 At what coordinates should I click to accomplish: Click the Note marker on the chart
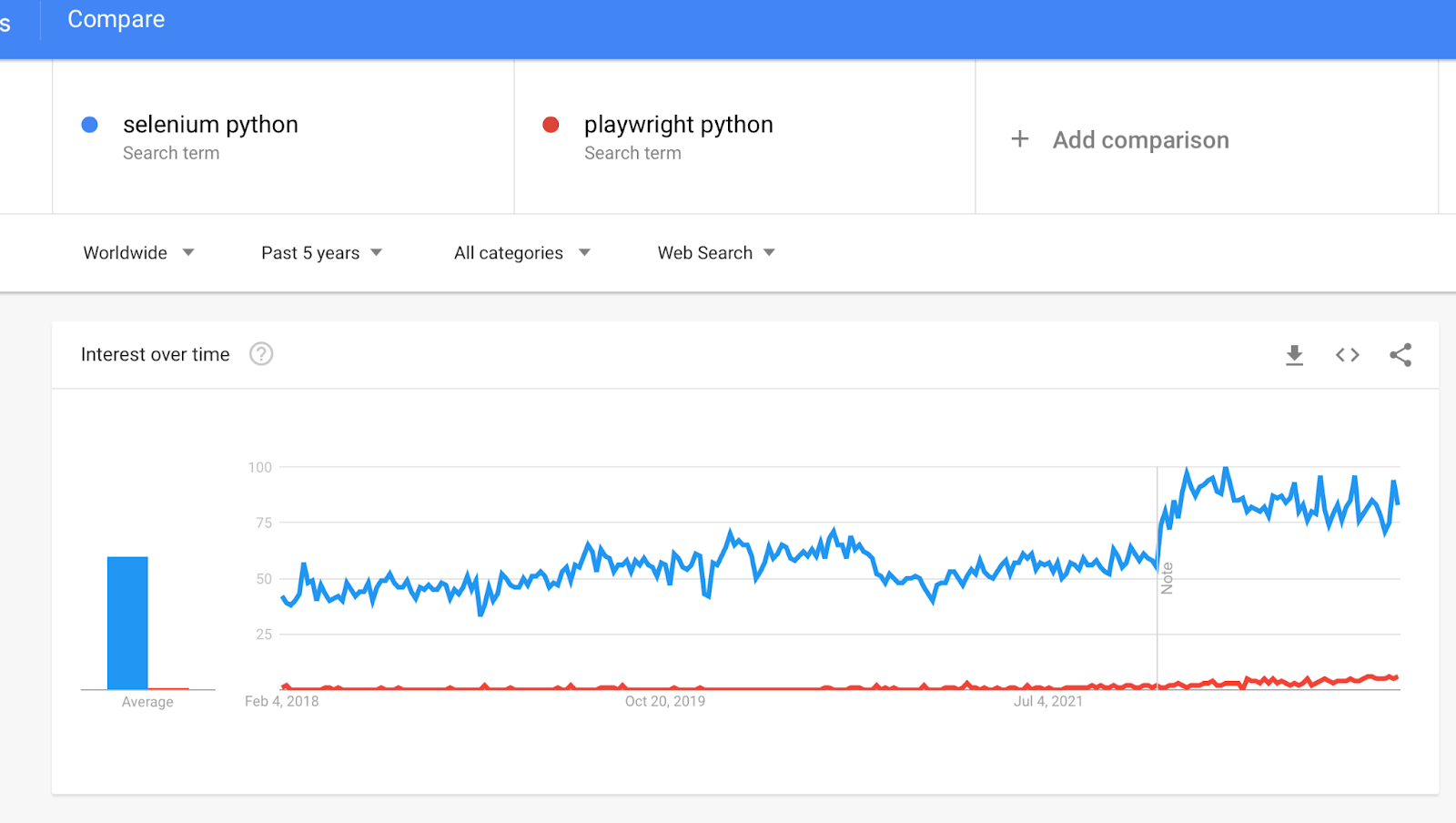click(1167, 578)
